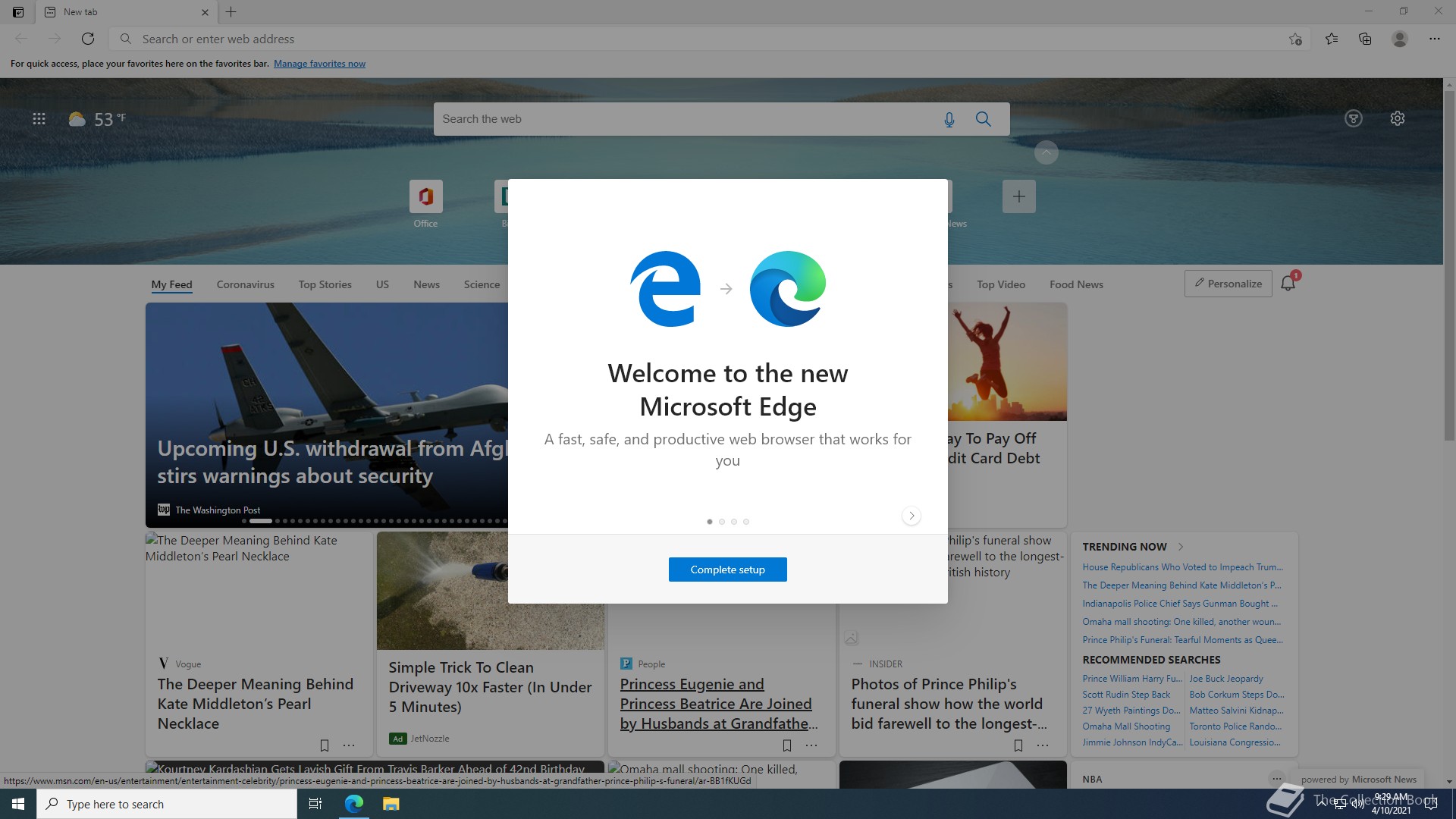Open House Republicans Who Voted to Impeach link
The image size is (1456, 819).
[x=1182, y=567]
